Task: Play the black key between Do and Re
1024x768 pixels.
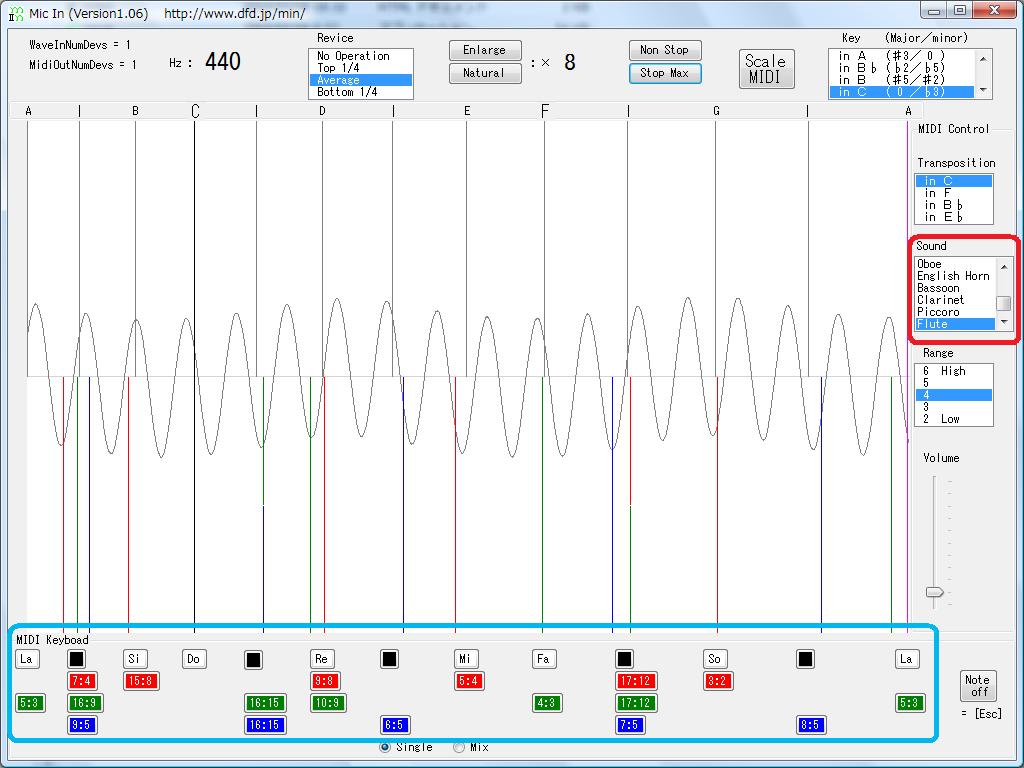Action: tap(253, 660)
